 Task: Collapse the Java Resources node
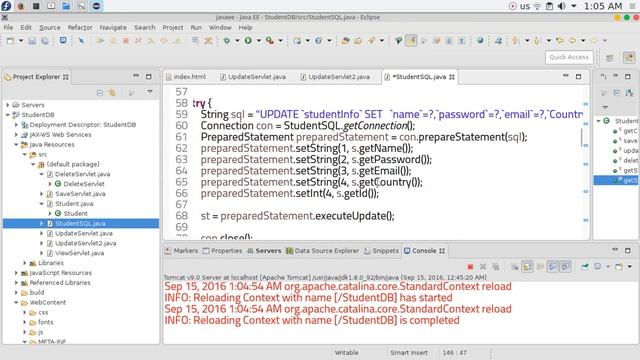point(16,144)
